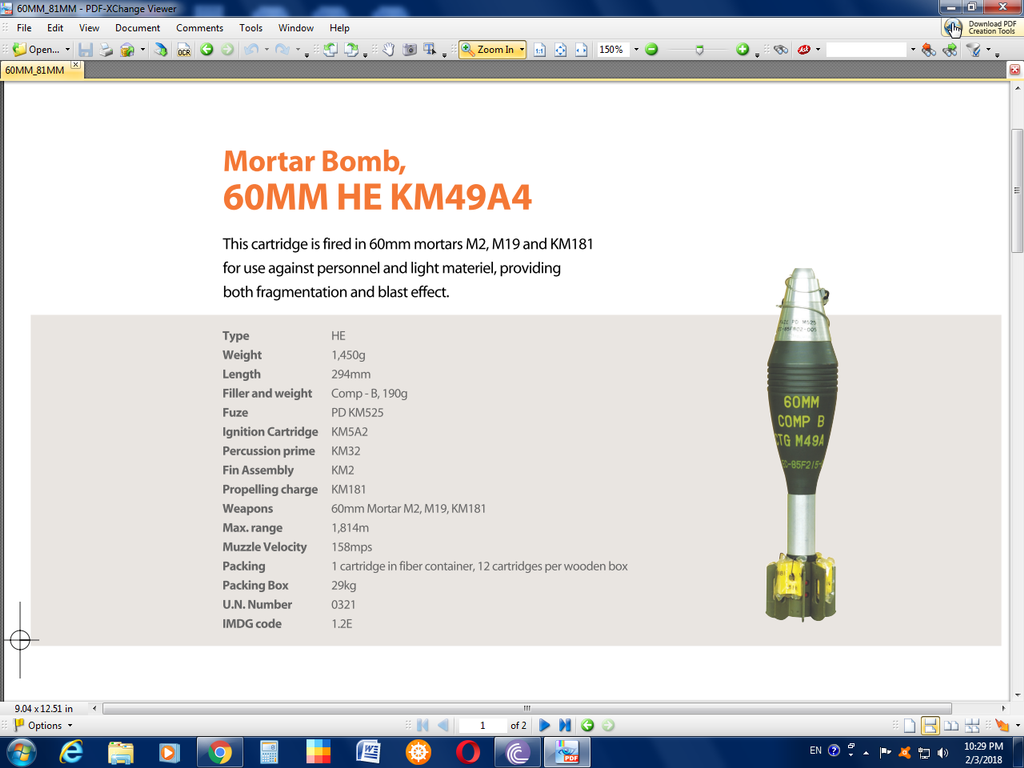Click the search text input field
The height and width of the screenshot is (768, 1024).
(x=867, y=50)
